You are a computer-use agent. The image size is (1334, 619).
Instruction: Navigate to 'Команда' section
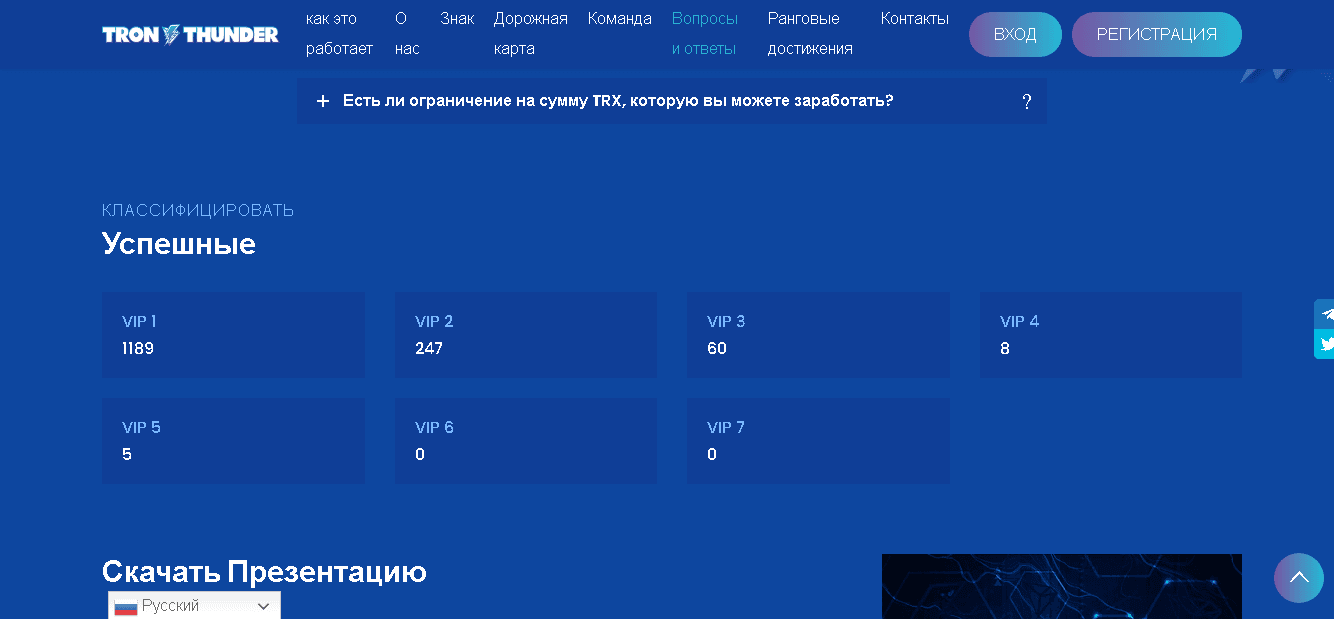tap(619, 19)
